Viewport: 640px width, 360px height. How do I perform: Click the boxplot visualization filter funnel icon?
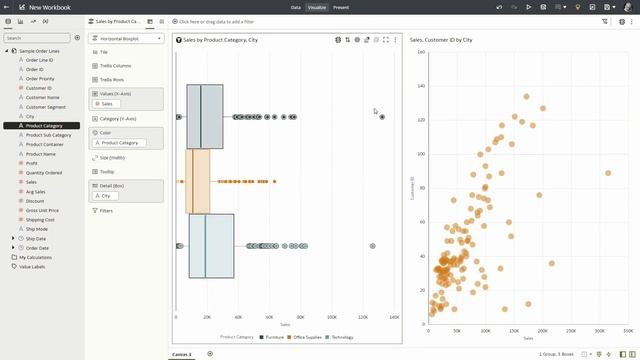click(179, 40)
